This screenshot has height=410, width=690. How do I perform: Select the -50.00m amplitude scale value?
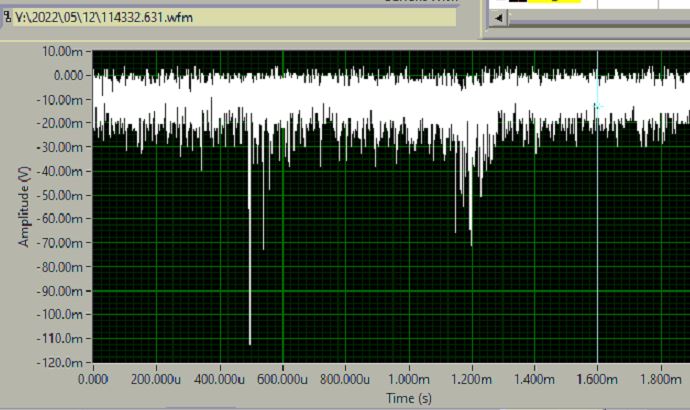pos(60,195)
